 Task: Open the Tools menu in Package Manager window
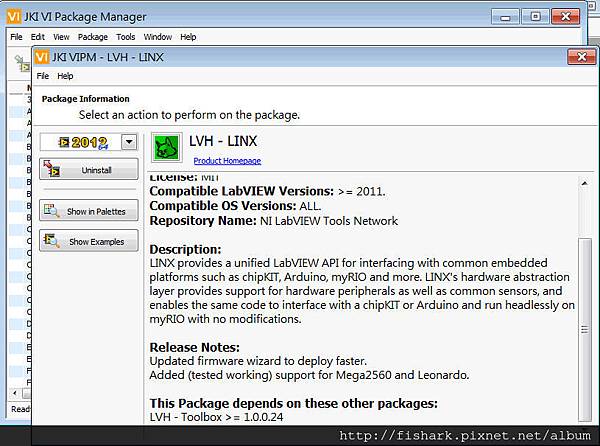click(126, 37)
